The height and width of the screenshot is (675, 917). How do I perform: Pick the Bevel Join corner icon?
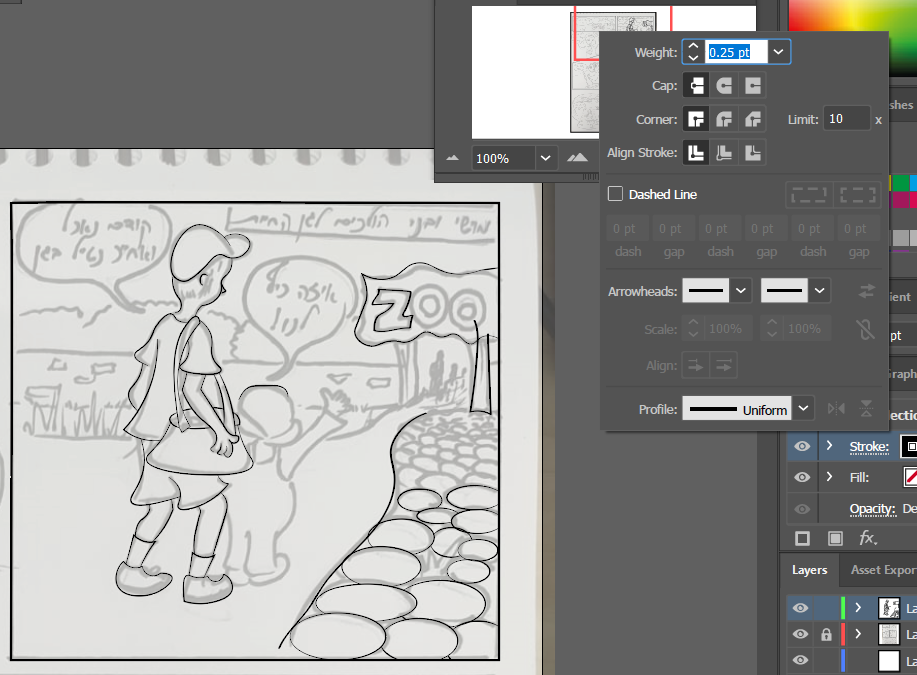coord(753,119)
